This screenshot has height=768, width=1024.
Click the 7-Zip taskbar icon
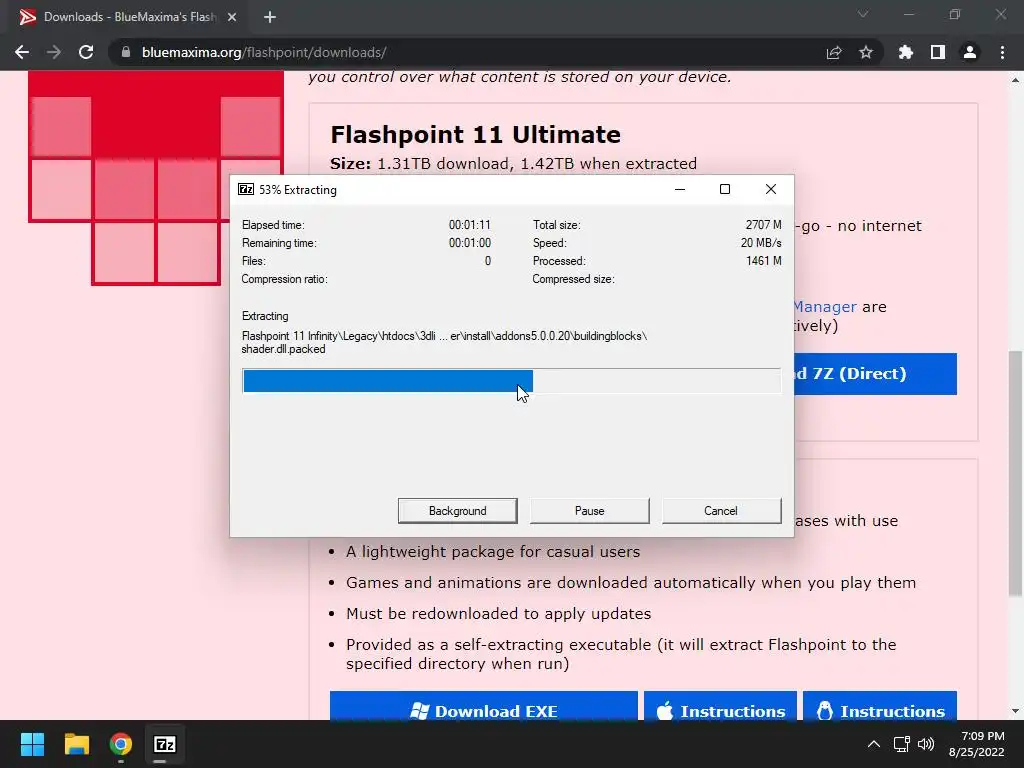point(165,744)
